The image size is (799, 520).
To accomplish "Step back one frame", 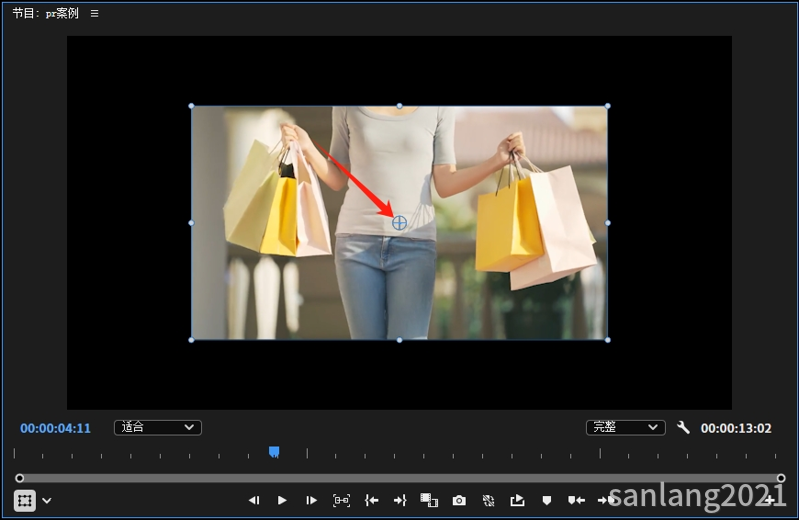I will 254,500.
